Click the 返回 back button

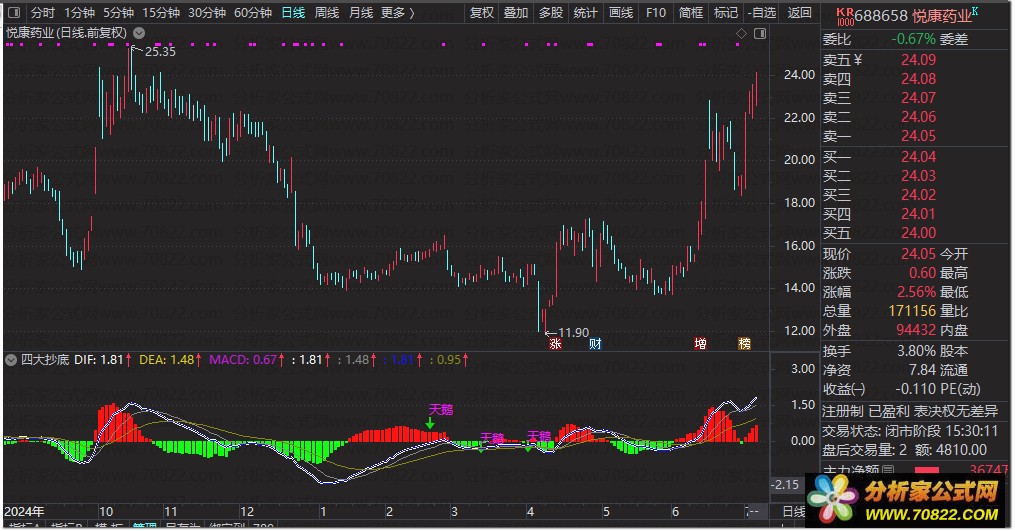799,12
